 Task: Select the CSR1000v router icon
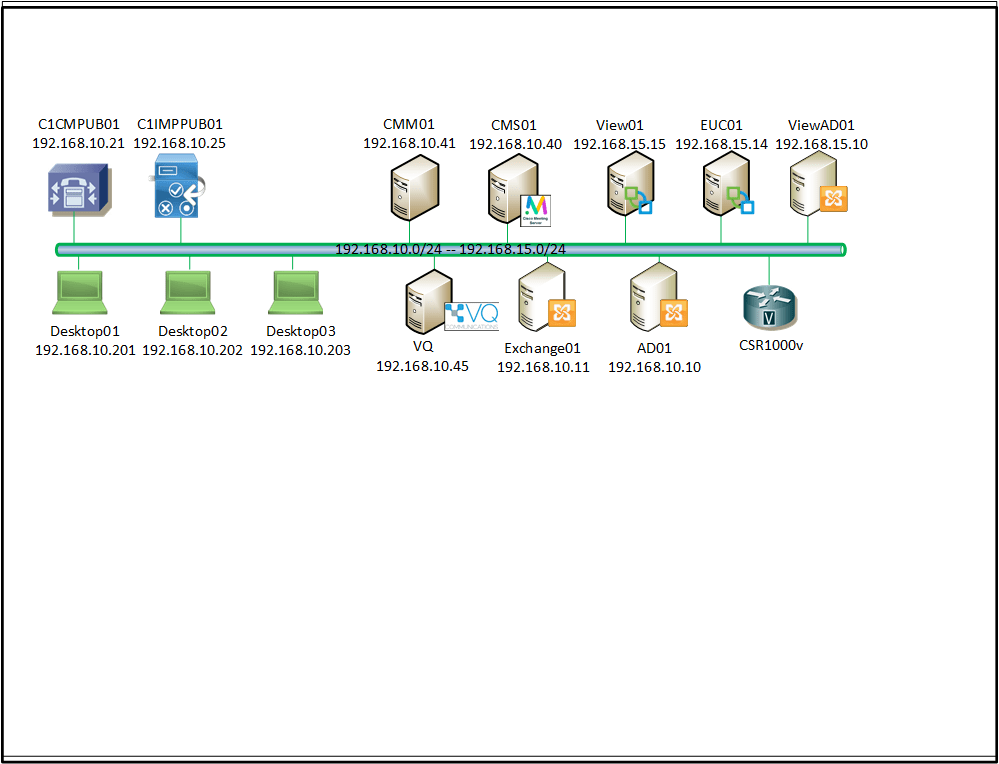click(x=769, y=308)
